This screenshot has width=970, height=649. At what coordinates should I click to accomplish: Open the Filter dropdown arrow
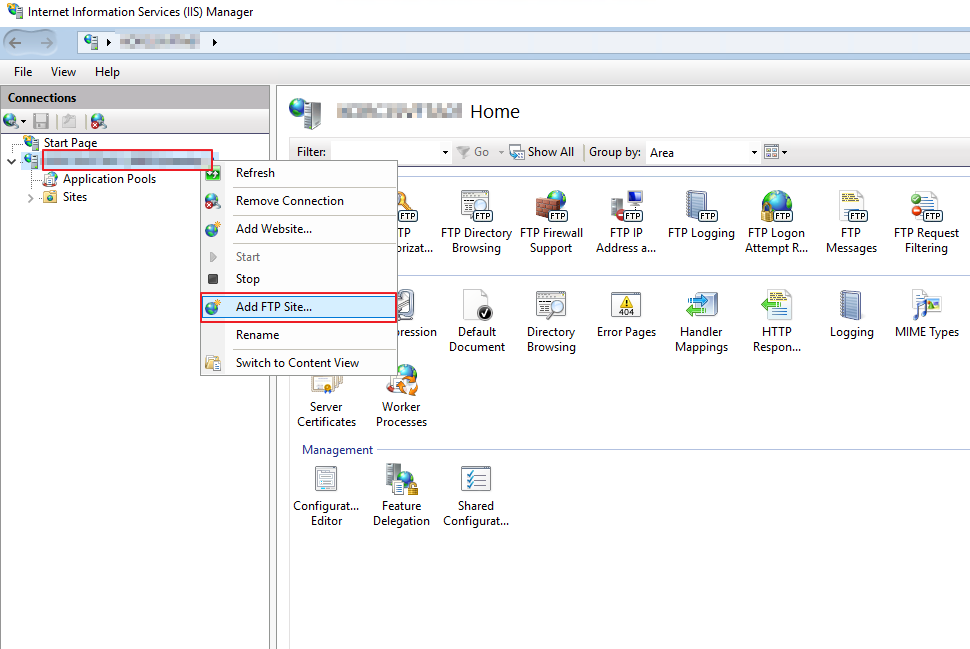(445, 152)
